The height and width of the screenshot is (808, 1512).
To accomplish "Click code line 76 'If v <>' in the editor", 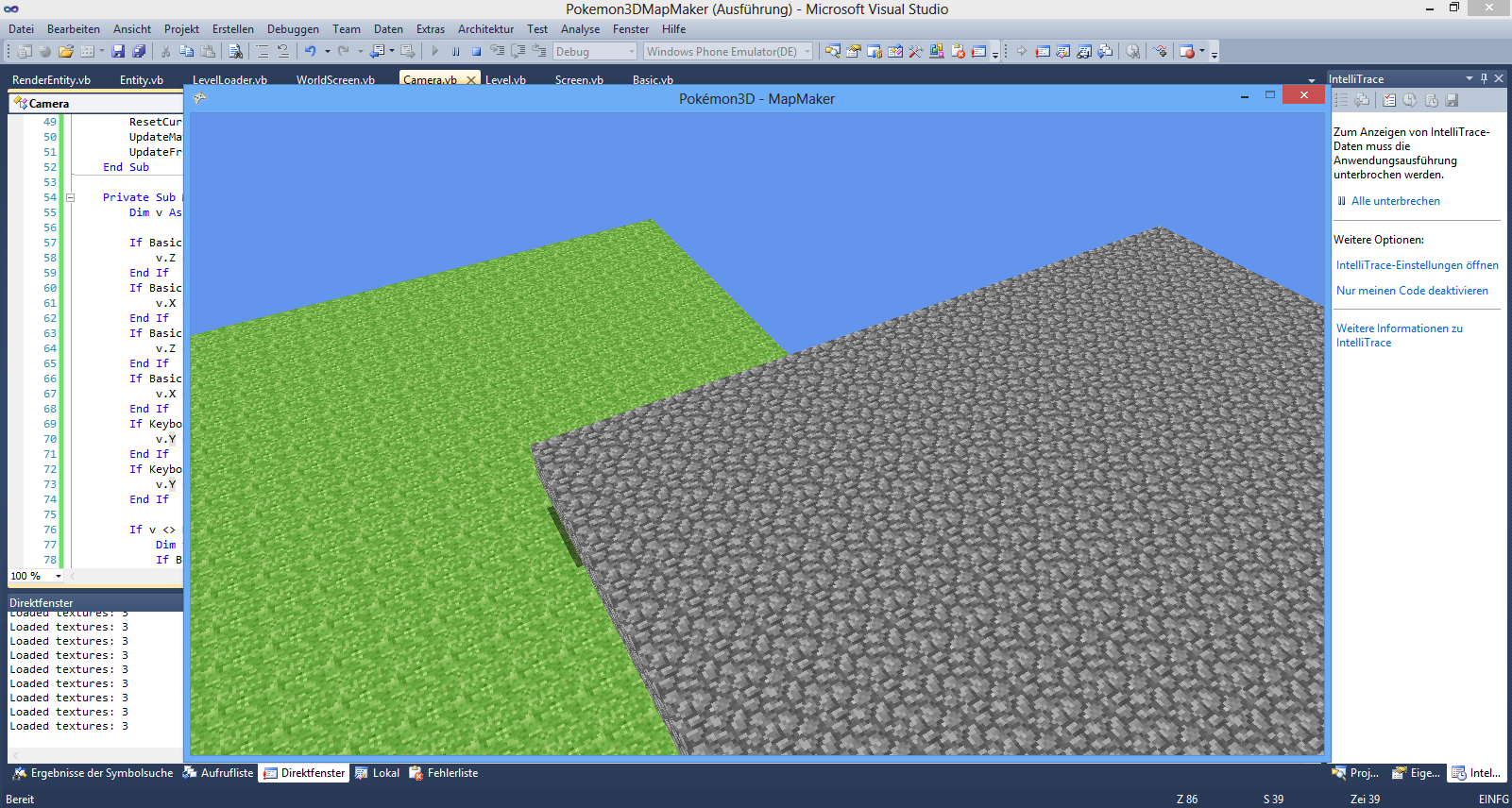I will pyautogui.click(x=152, y=530).
